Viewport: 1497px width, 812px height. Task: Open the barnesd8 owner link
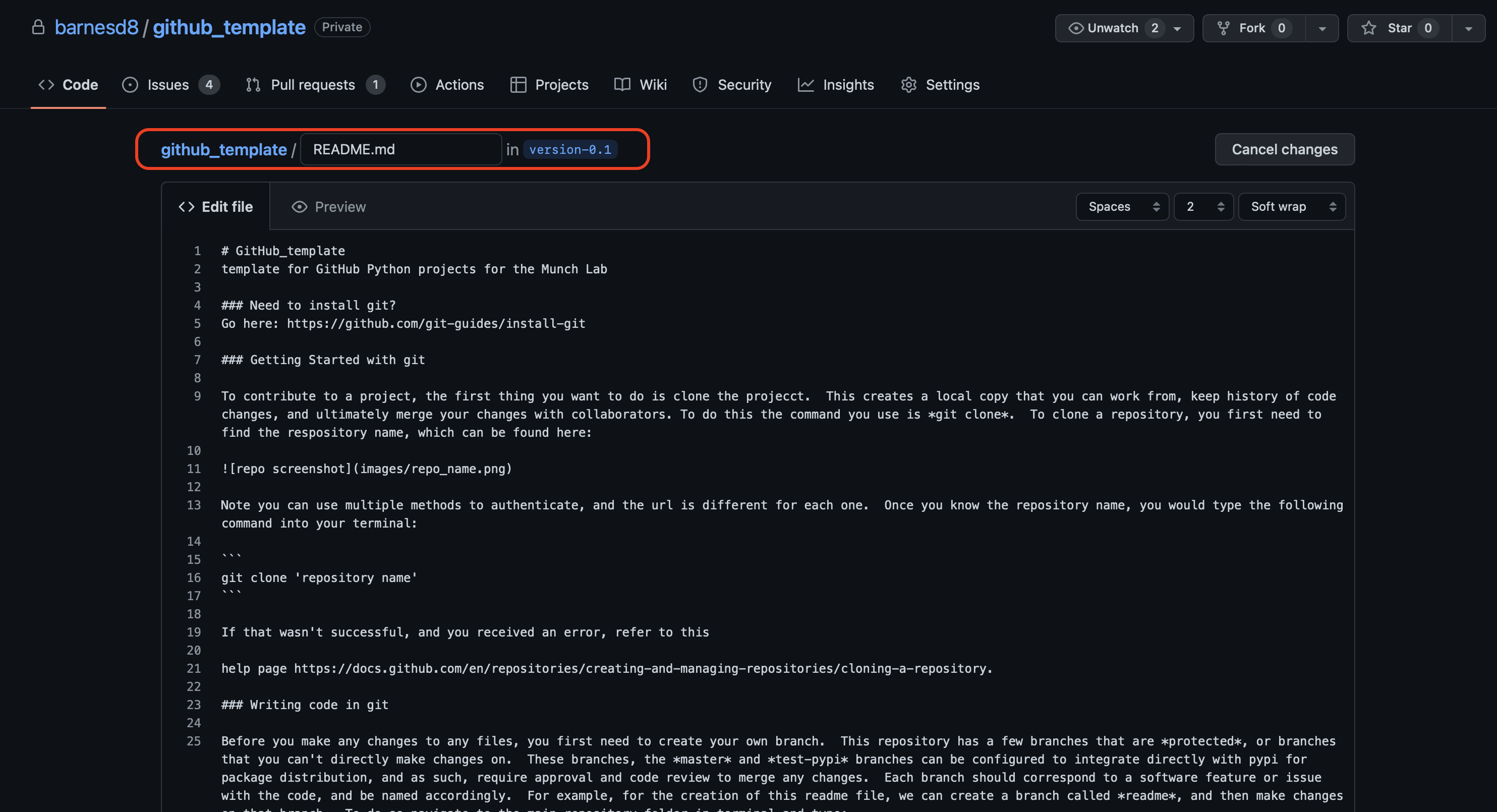[x=96, y=27]
